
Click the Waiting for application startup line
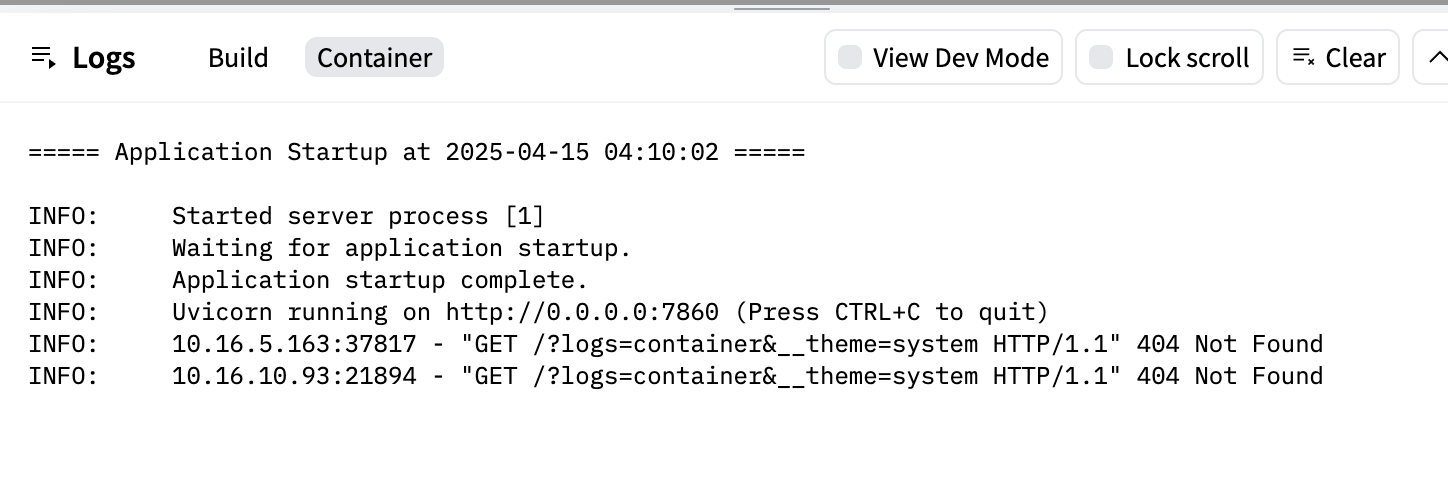pyautogui.click(x=330, y=248)
